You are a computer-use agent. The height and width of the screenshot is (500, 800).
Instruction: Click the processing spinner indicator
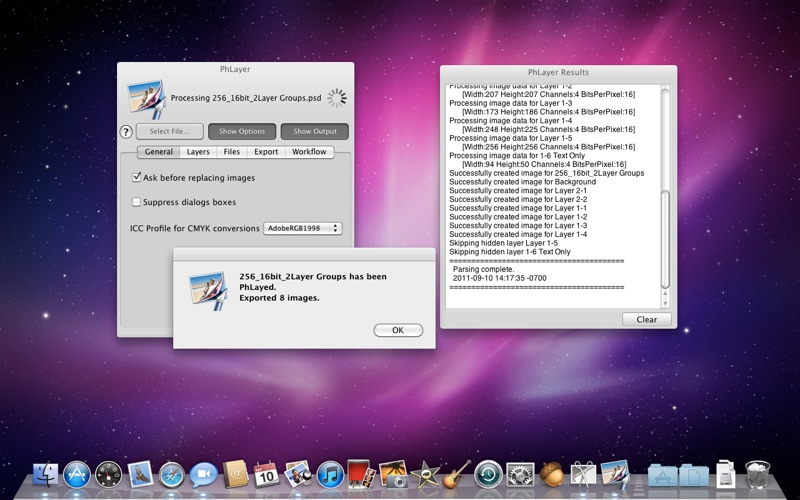337,98
